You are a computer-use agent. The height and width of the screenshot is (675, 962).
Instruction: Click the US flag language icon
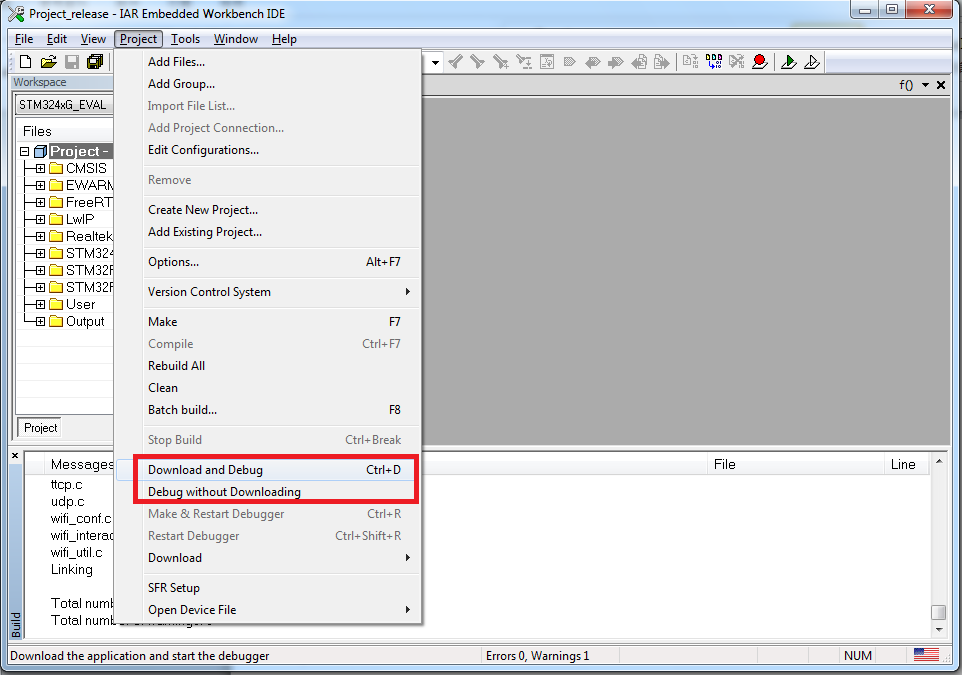click(926, 655)
